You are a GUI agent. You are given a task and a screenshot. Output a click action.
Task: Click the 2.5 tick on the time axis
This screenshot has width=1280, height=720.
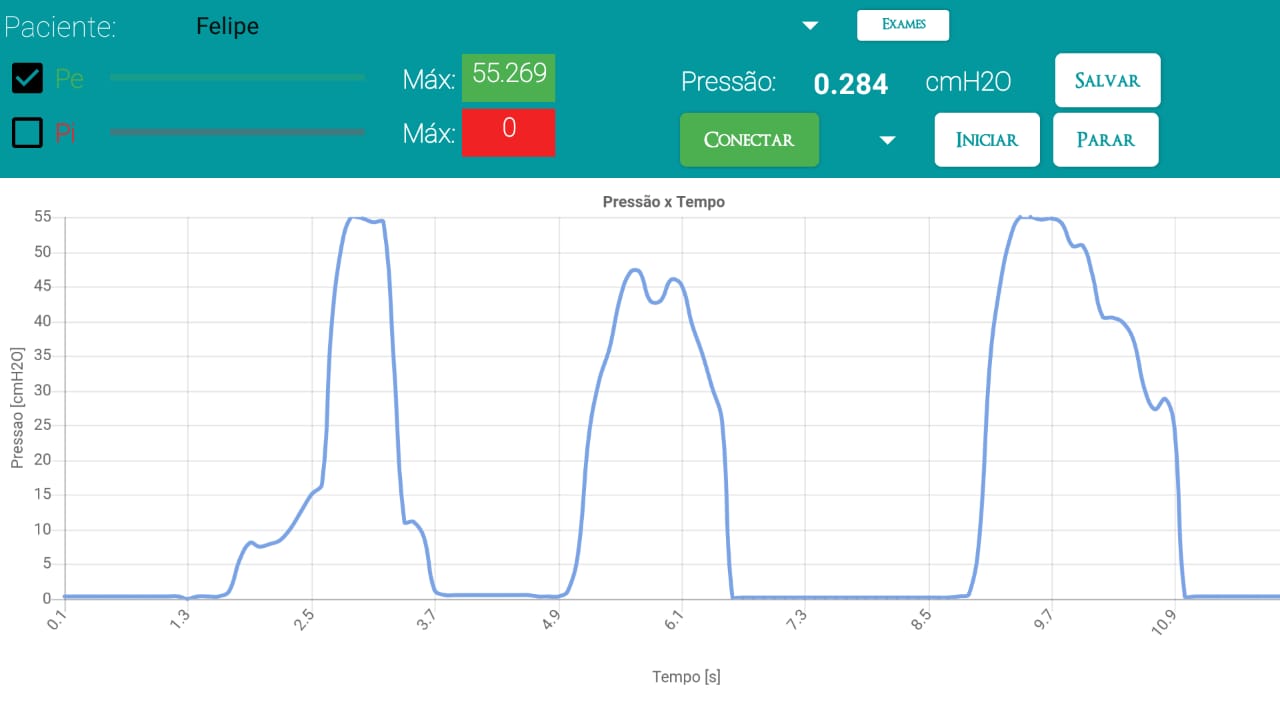pyautogui.click(x=301, y=621)
